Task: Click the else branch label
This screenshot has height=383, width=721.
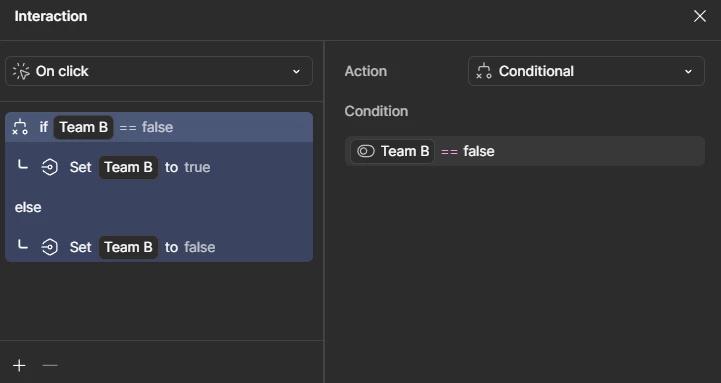Action: click(28, 207)
